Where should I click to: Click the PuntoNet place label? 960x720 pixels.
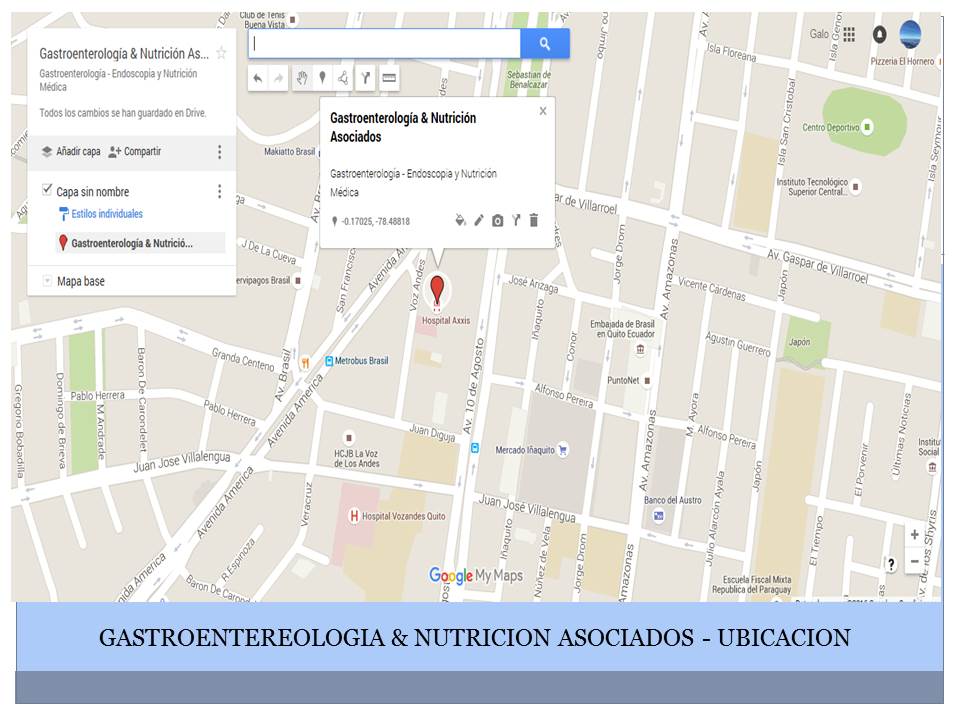pyautogui.click(x=623, y=380)
